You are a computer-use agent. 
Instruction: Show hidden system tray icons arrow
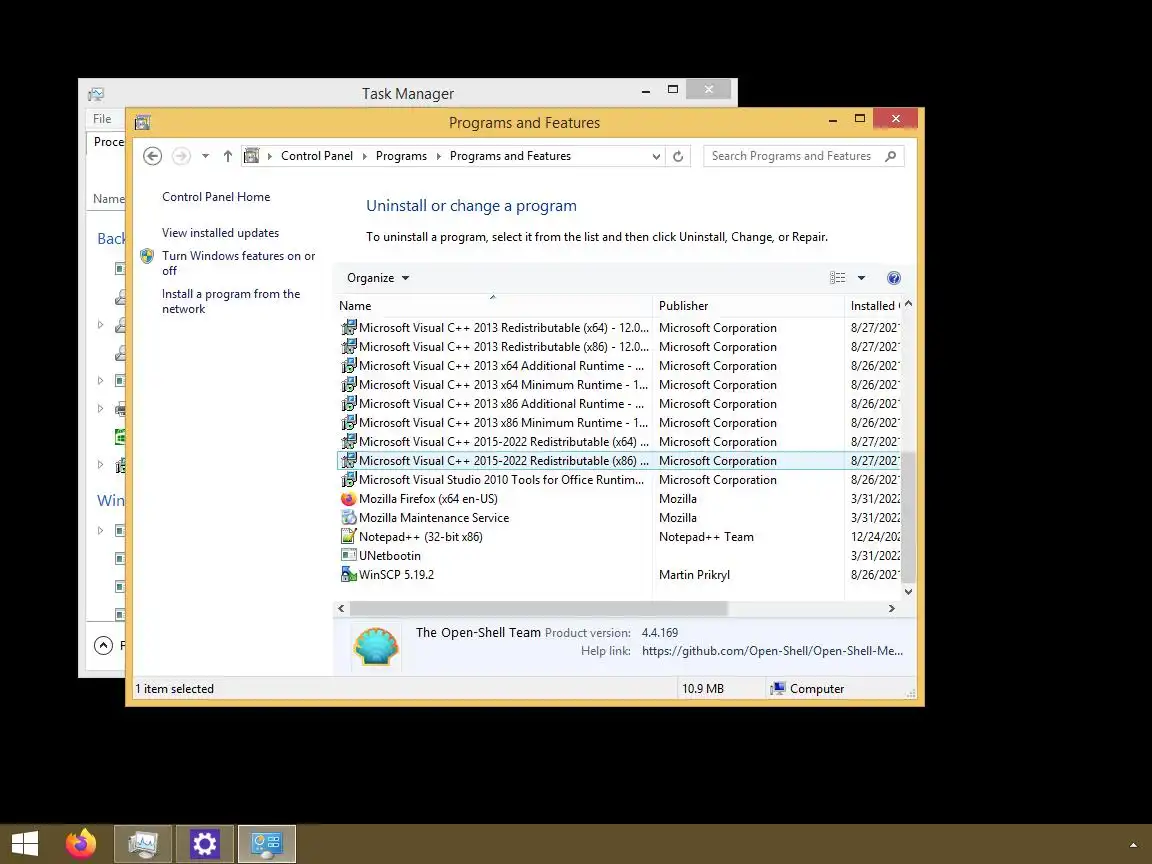click(1133, 846)
